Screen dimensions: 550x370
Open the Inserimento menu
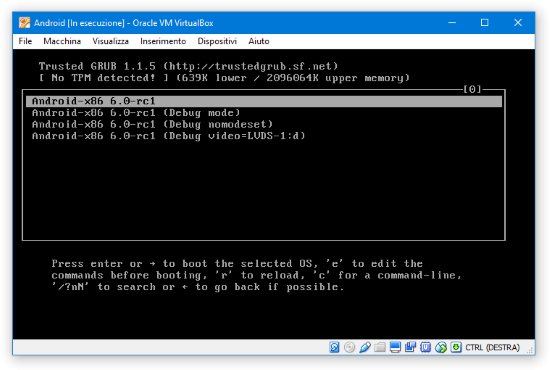[x=163, y=41]
